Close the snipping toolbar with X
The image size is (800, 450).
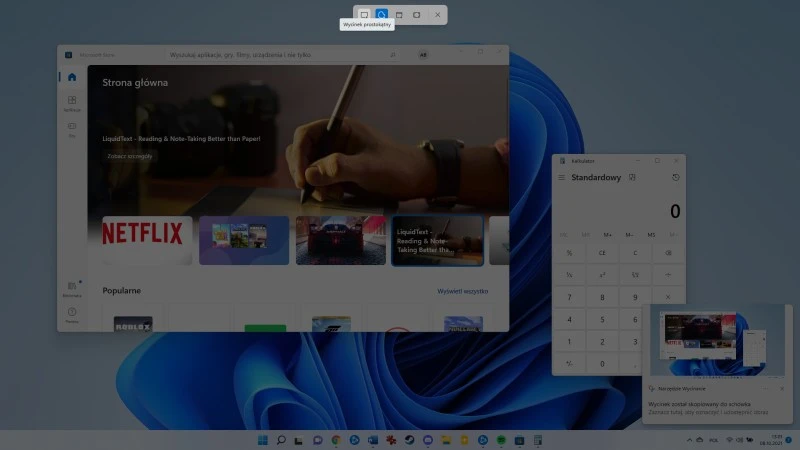pos(437,15)
